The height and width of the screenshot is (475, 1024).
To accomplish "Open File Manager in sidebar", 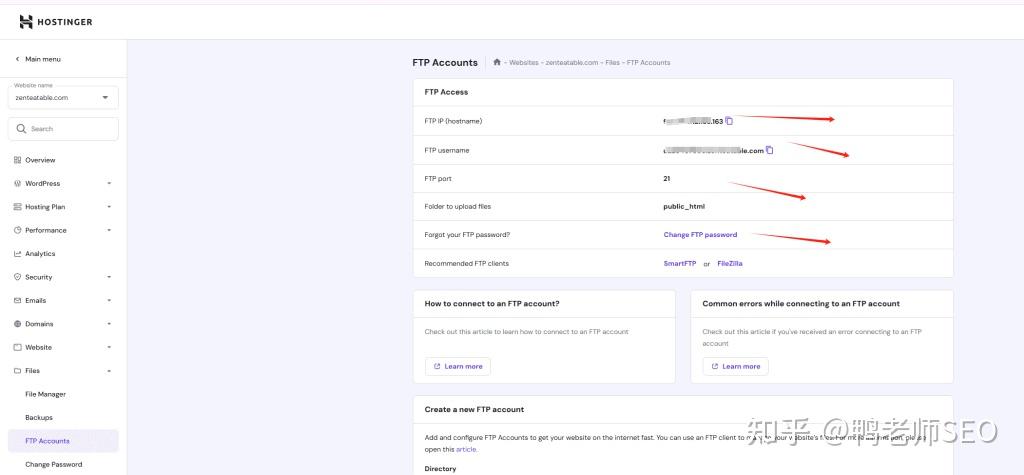I will tap(45, 394).
